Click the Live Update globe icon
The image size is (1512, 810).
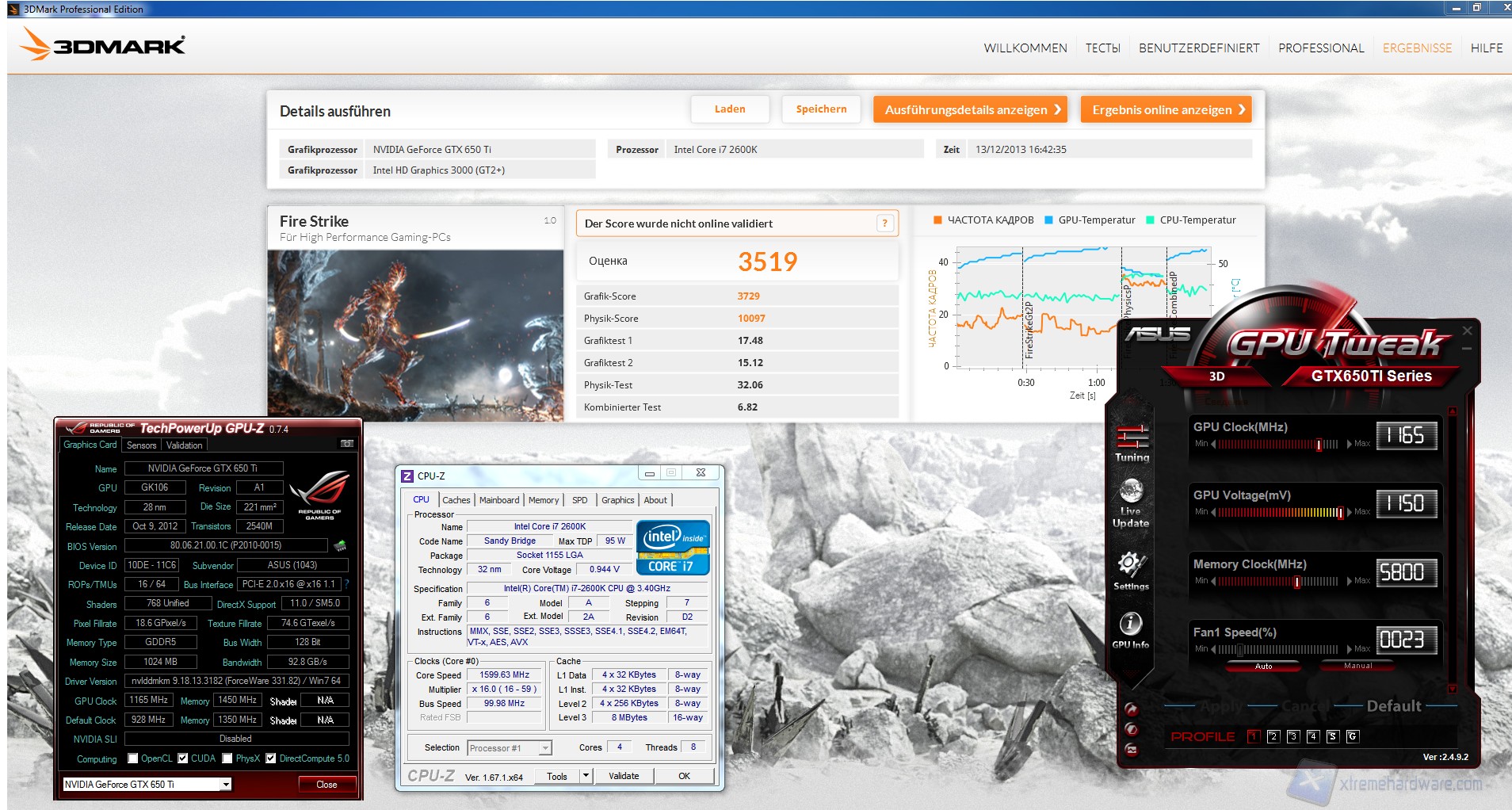[x=1131, y=492]
